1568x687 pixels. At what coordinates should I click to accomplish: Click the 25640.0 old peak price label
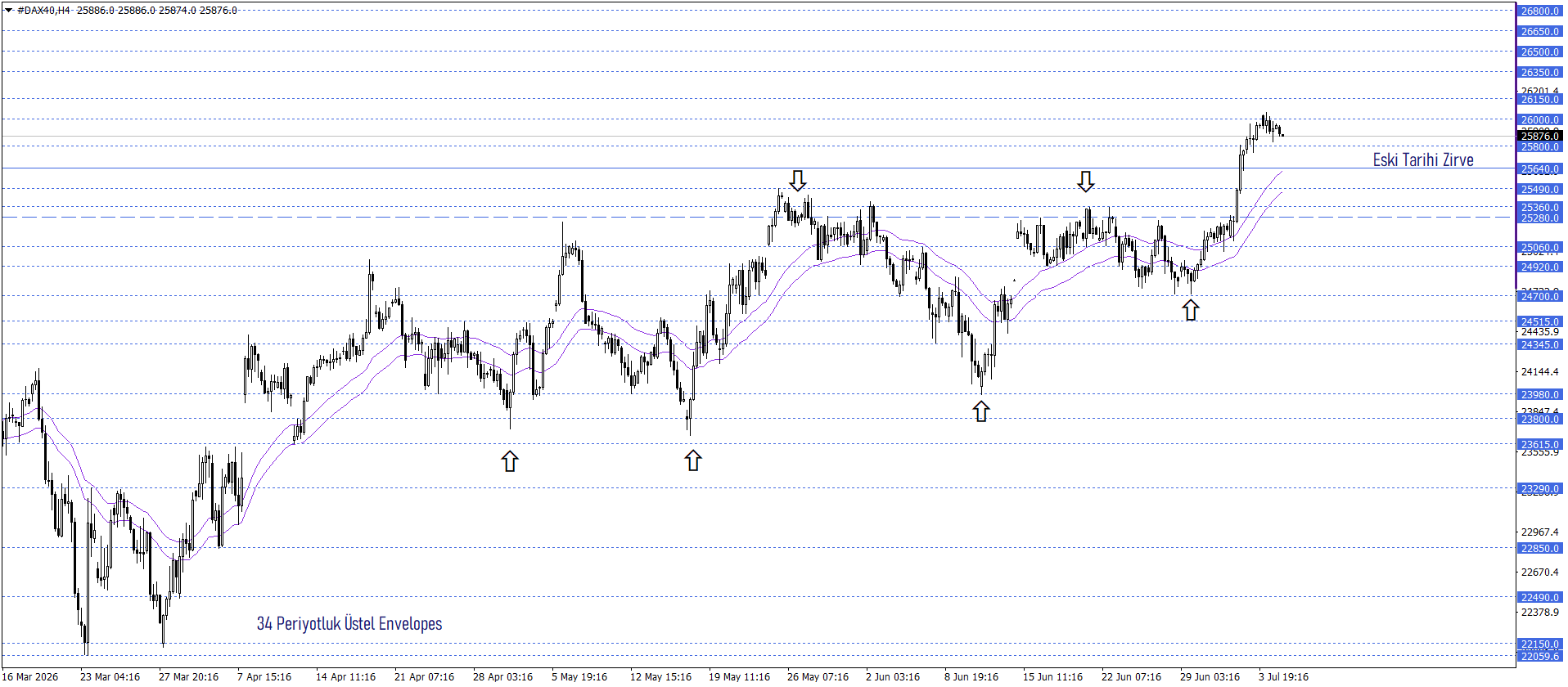(x=1540, y=168)
